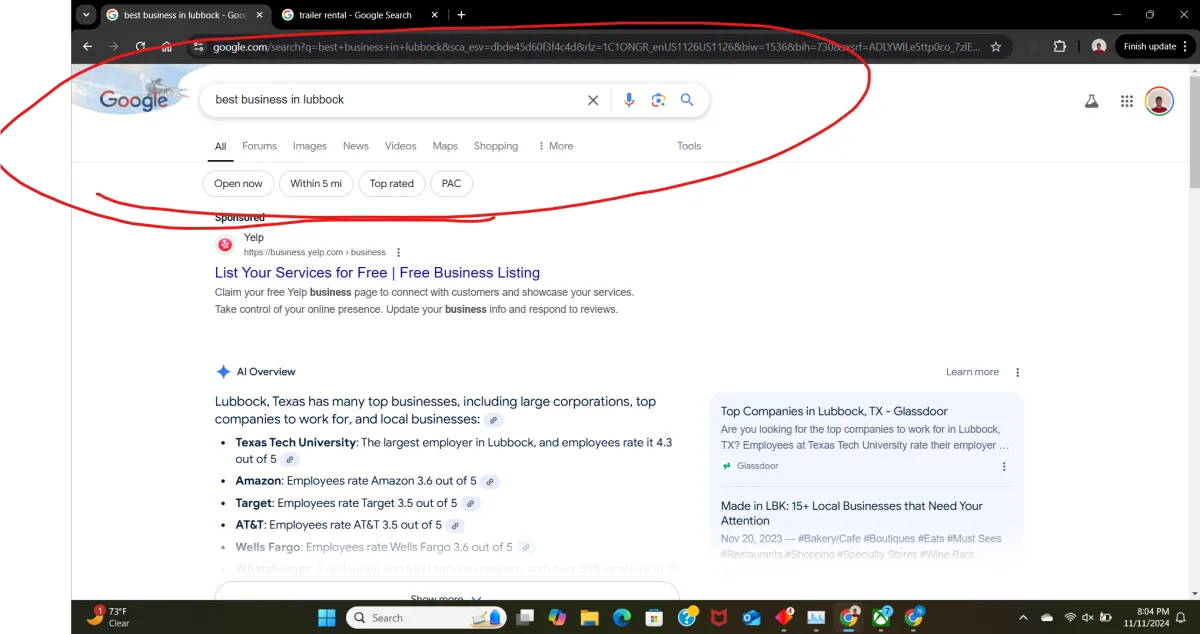Open the link icon beside Wells Fargo rating

tap(526, 547)
